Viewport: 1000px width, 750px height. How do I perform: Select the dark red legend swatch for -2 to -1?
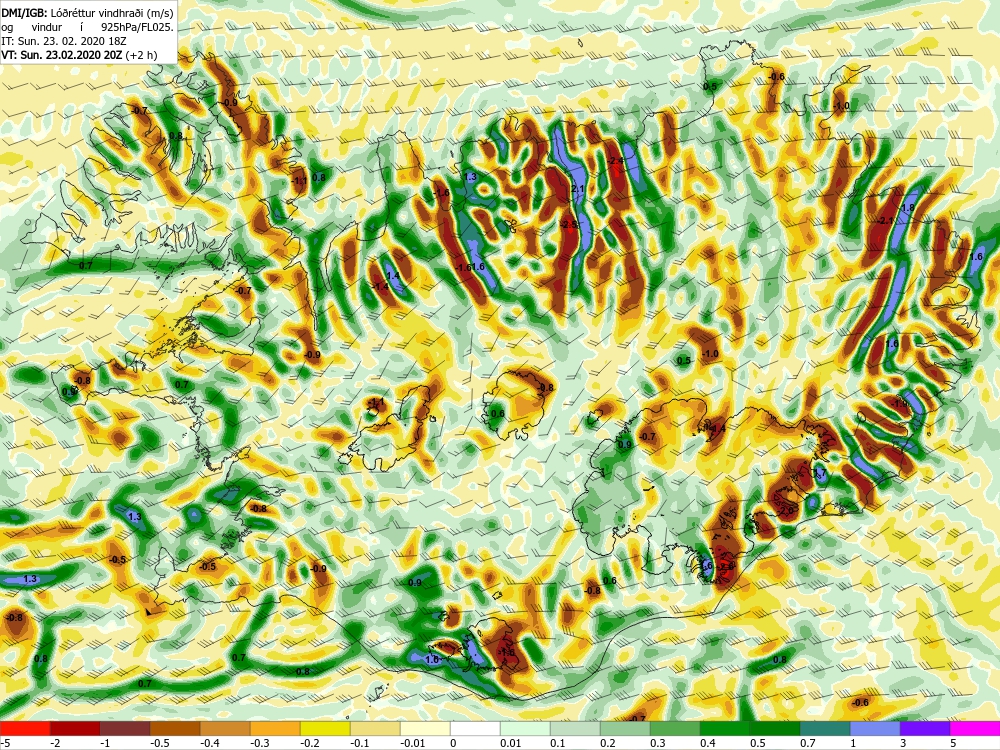click(75, 729)
